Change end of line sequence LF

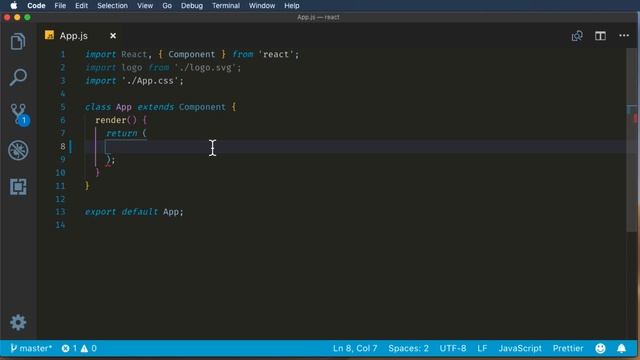tap(482, 348)
